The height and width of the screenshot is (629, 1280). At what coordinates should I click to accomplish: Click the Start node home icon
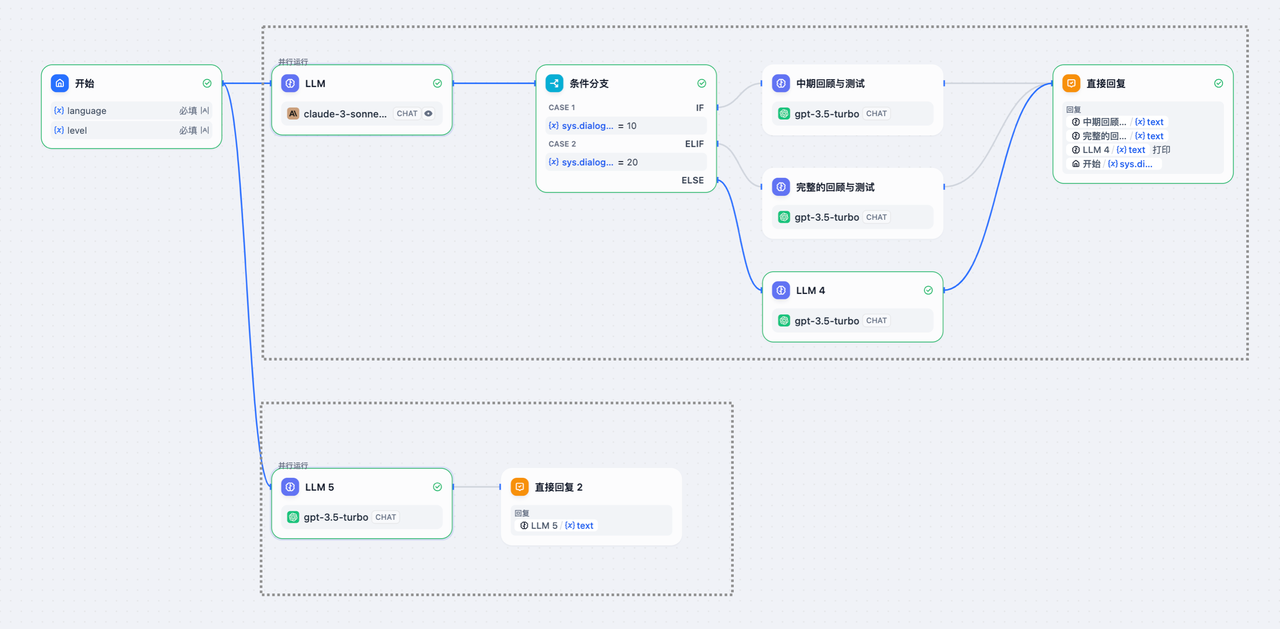click(60, 83)
